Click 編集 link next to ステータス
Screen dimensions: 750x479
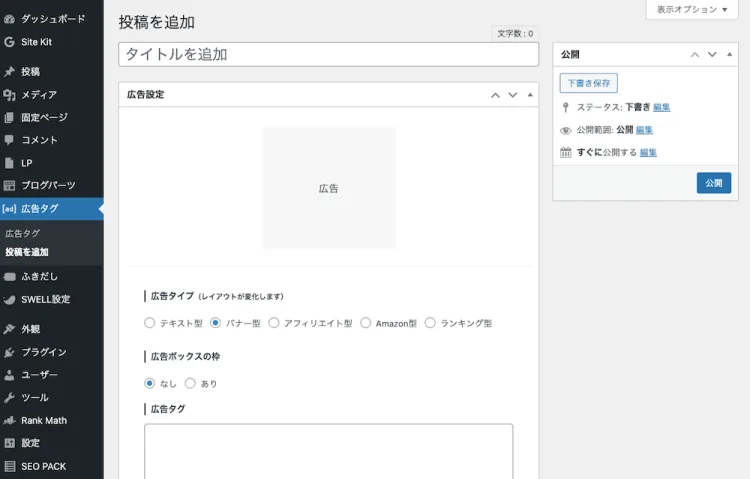pyautogui.click(x=662, y=107)
